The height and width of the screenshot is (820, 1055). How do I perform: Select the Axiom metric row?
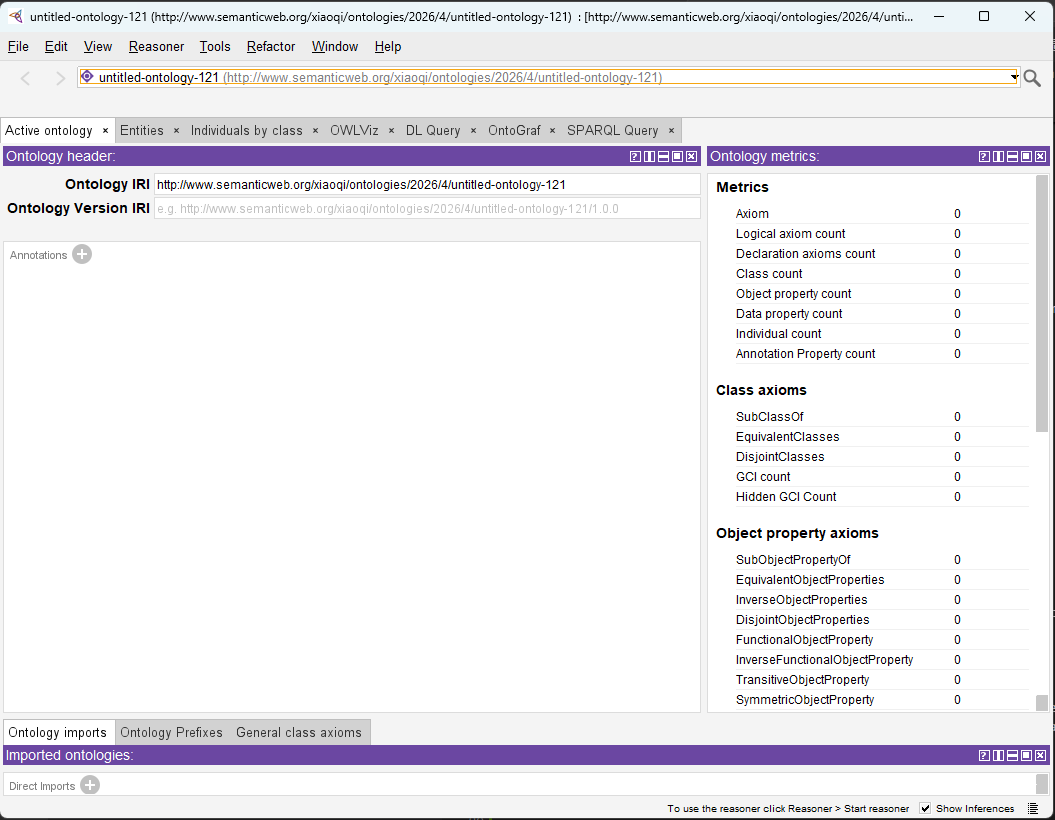tap(881, 214)
